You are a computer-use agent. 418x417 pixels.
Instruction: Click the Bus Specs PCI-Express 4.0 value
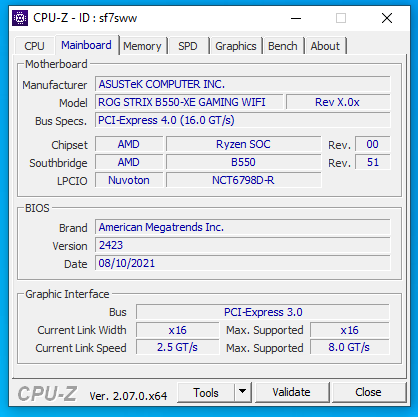(x=243, y=120)
